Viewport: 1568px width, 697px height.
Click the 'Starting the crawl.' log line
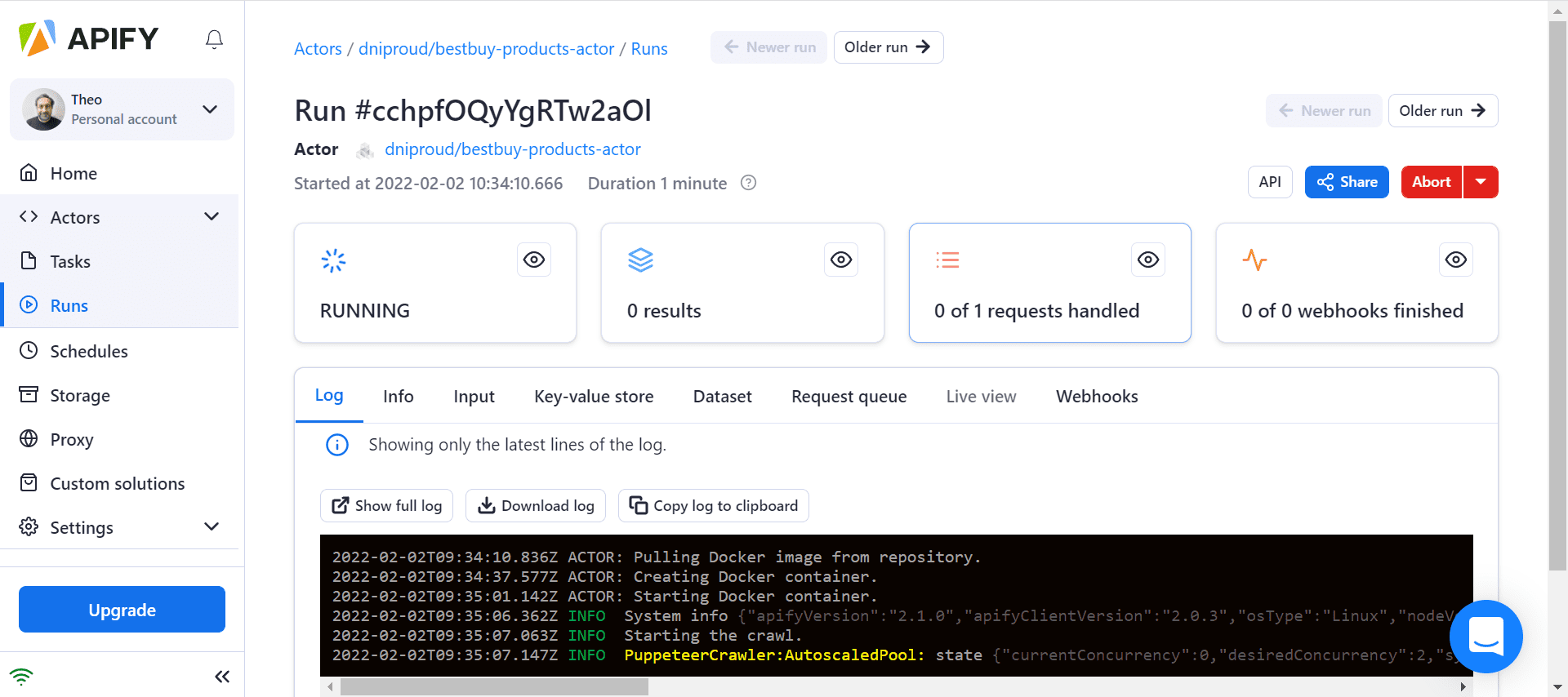pos(713,636)
